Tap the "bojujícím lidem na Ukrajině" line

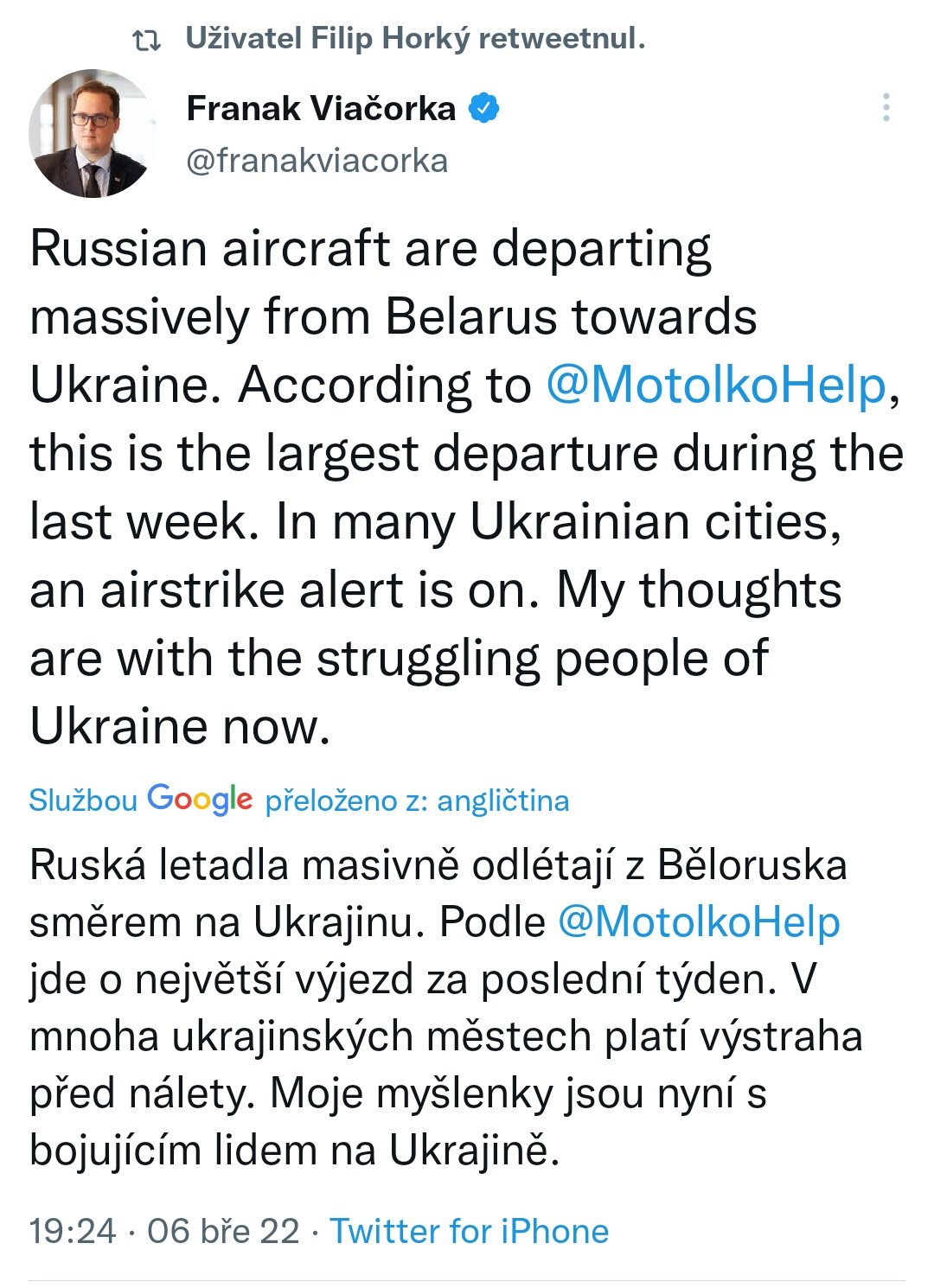coord(294,1151)
